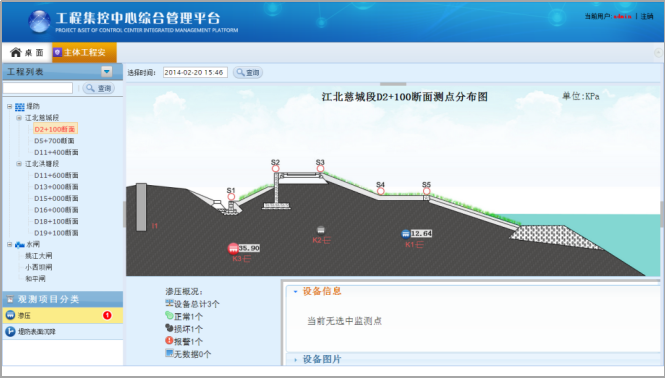This screenshot has width=665, height=378.
Task: Select the blue K1 pressure sensor icon
Action: coord(405,234)
